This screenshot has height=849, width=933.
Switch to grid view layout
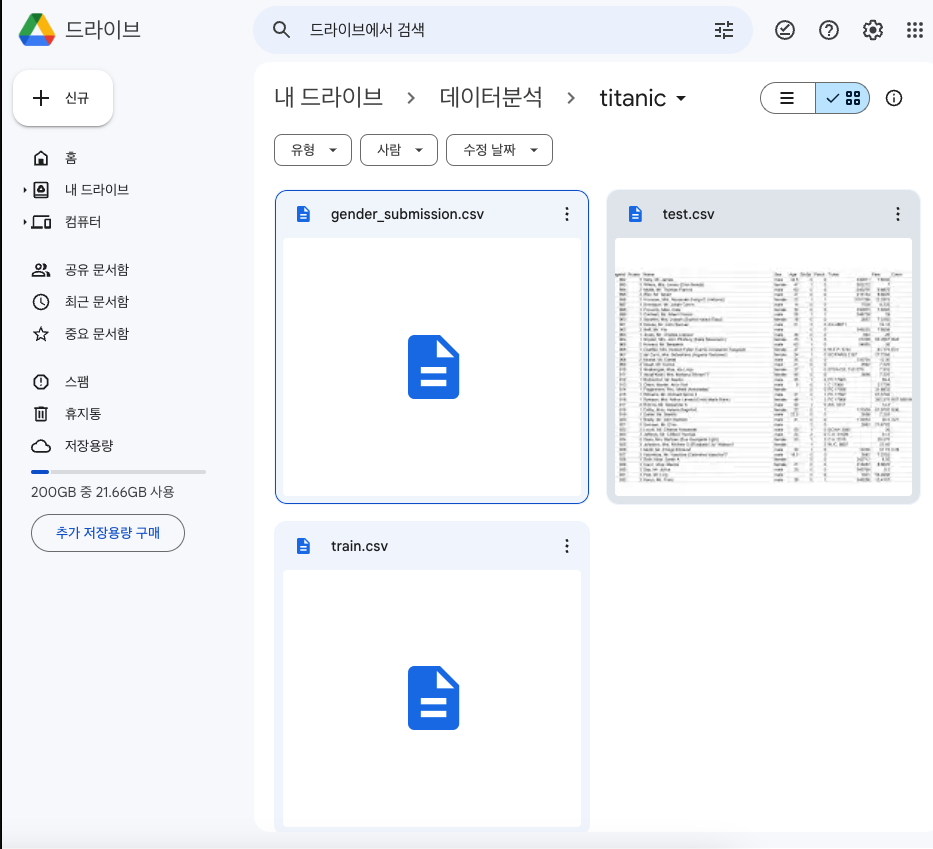pyautogui.click(x=843, y=98)
